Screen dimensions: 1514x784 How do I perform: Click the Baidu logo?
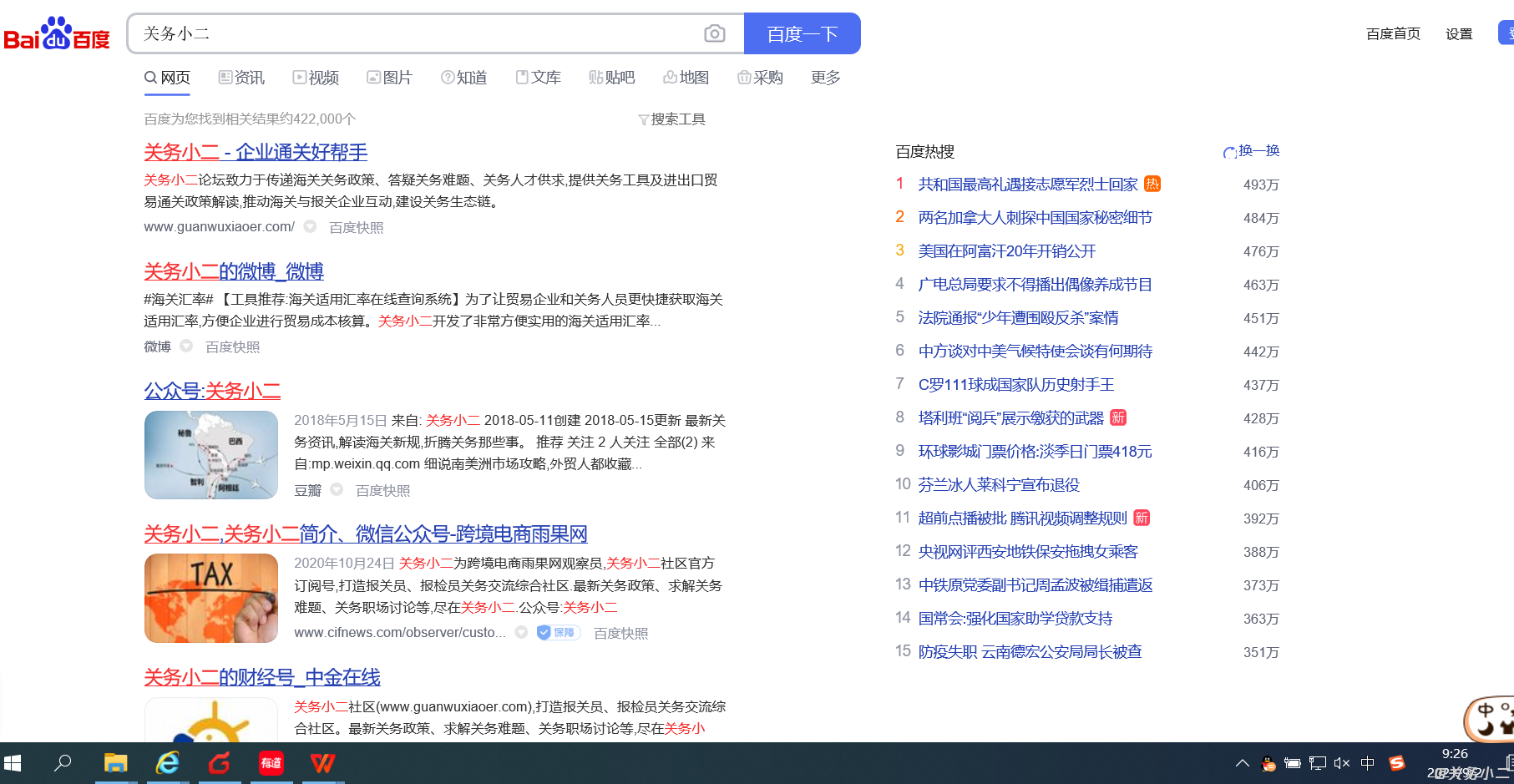click(57, 34)
